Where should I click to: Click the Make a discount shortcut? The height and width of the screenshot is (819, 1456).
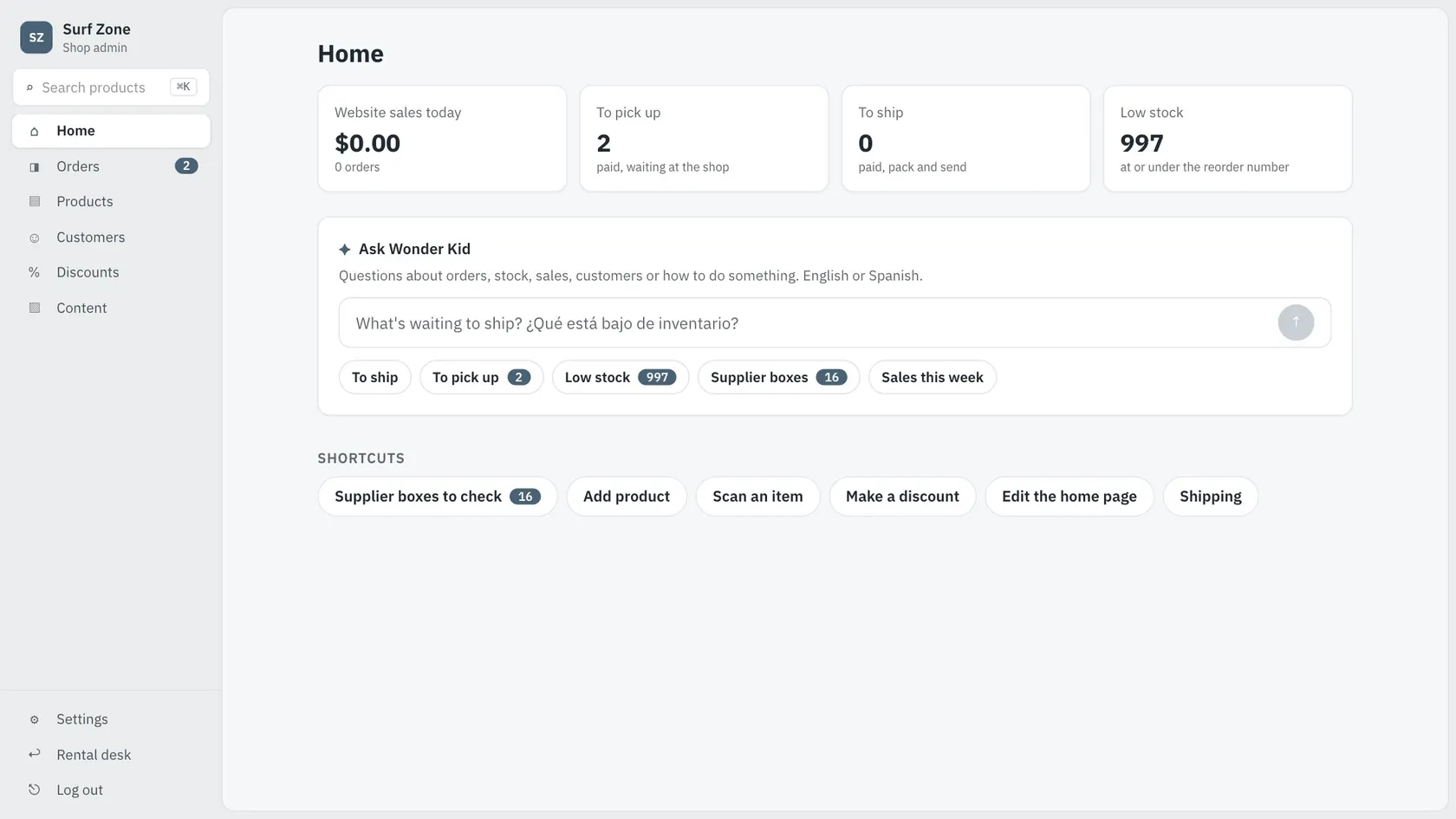[902, 497]
